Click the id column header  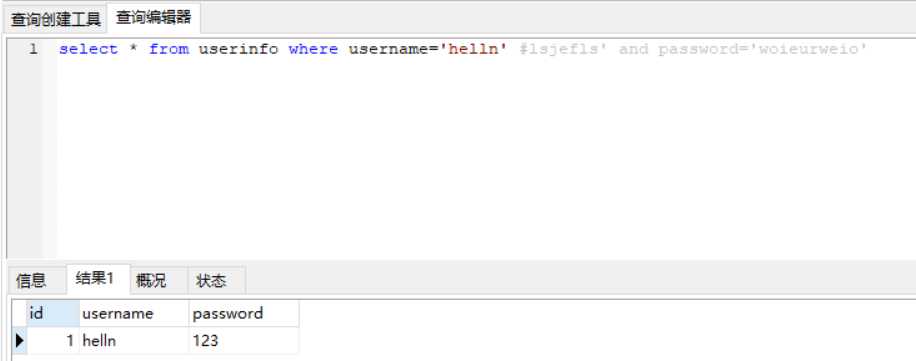[53, 314]
